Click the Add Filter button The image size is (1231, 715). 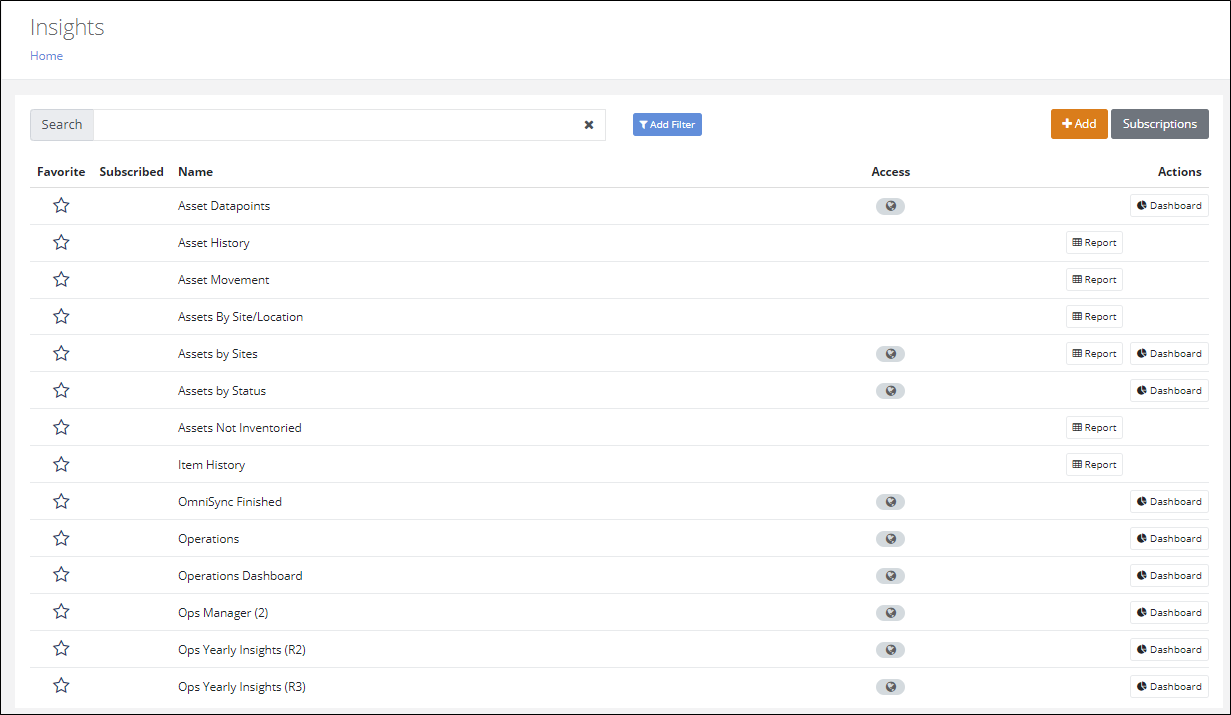point(667,125)
